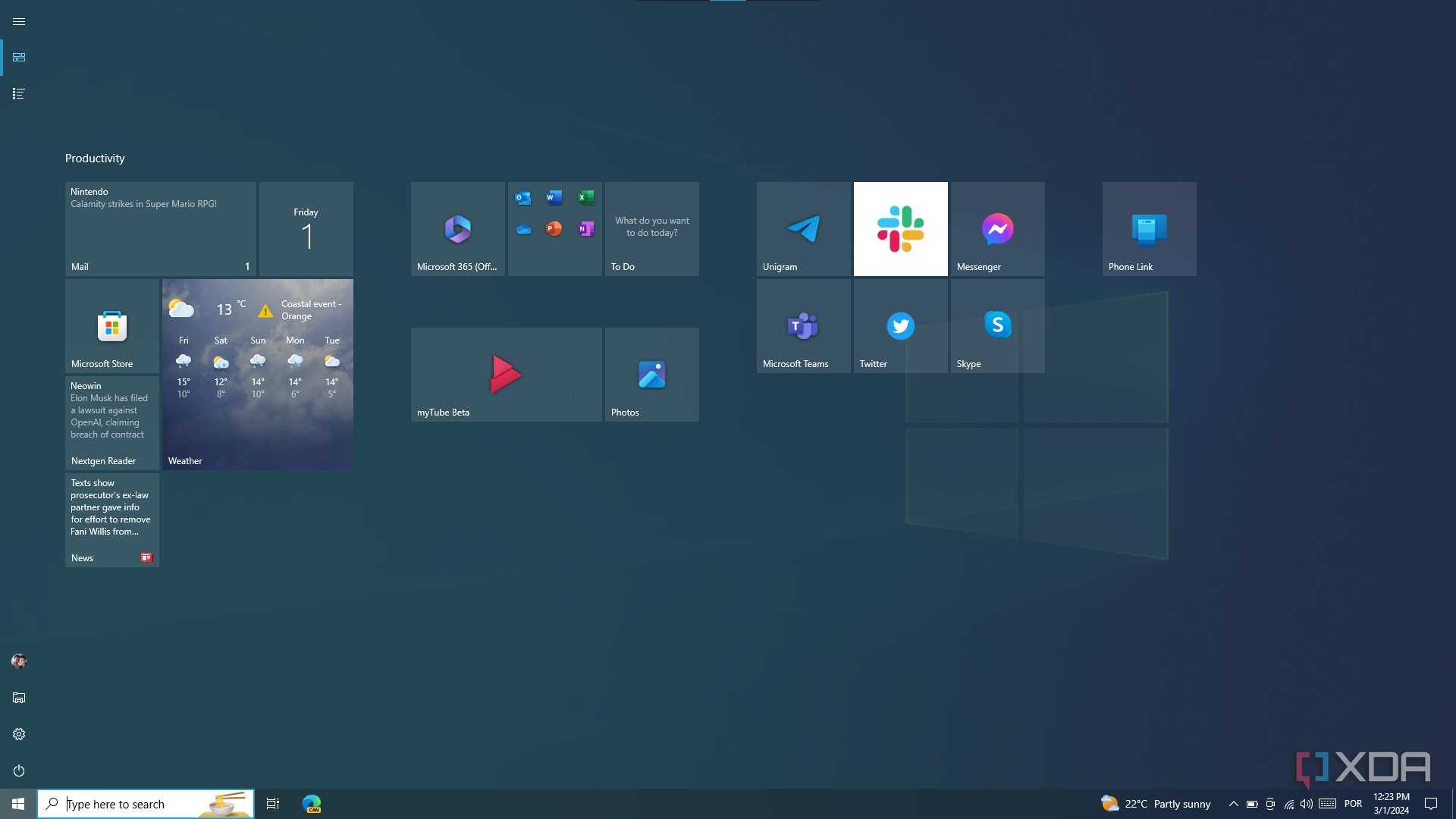Open the Phone Link tile
Screen dimensions: 1456x819
pyautogui.click(x=1149, y=229)
